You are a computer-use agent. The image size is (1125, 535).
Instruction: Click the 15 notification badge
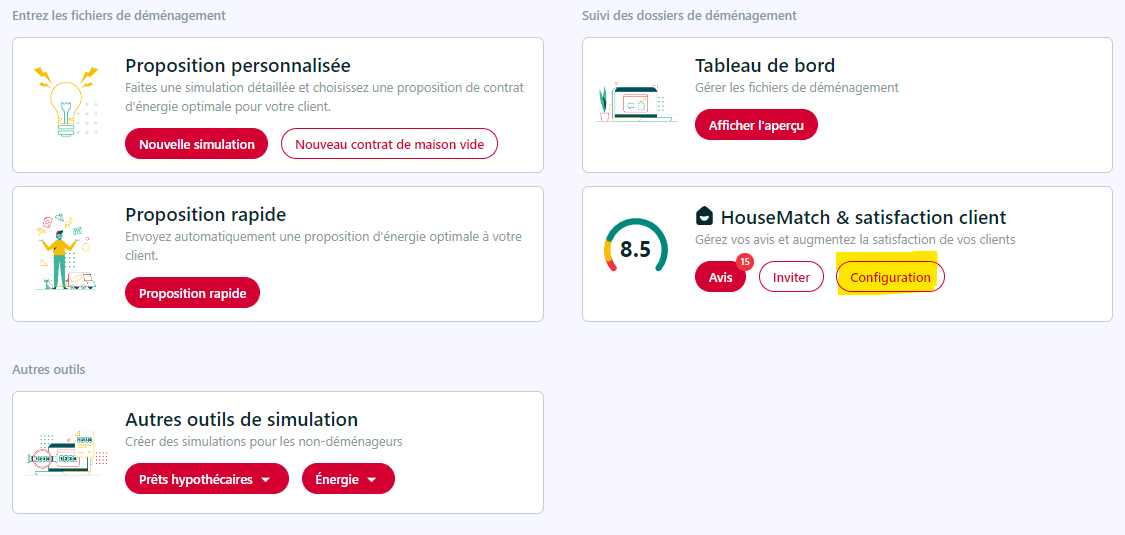click(744, 262)
